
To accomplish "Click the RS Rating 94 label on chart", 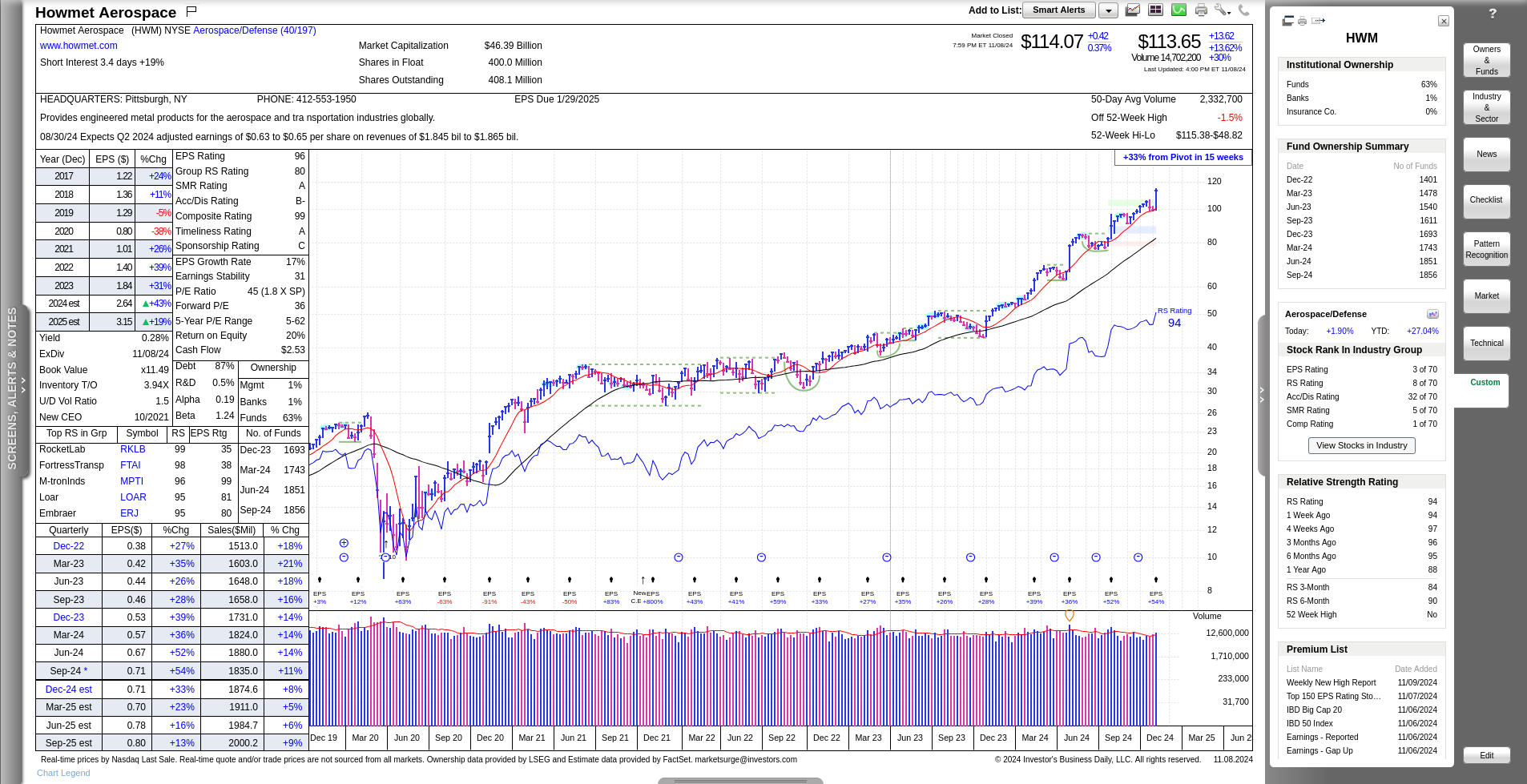I will click(1174, 317).
